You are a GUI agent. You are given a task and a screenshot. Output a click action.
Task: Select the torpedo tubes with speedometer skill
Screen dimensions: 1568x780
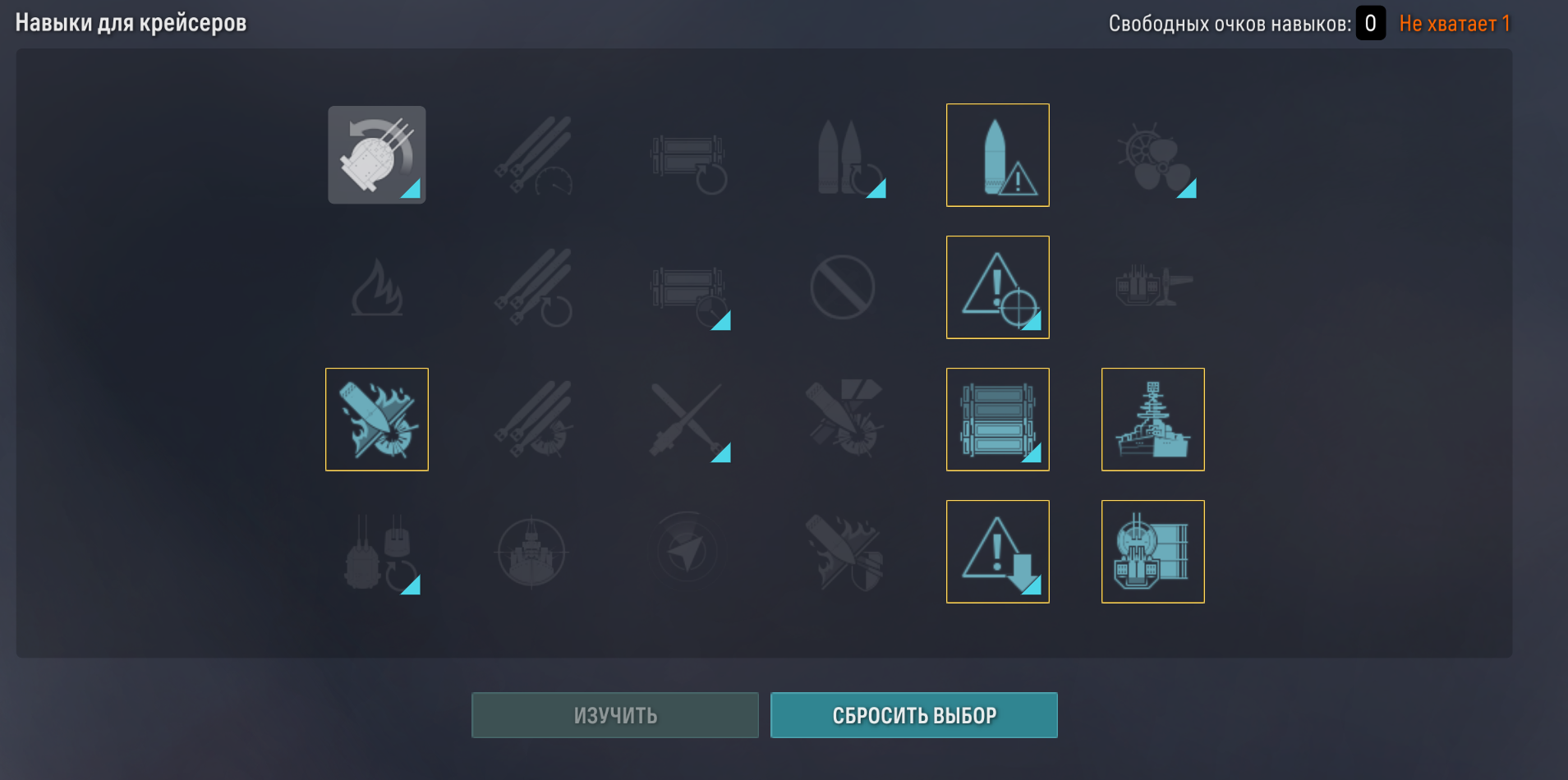click(534, 155)
